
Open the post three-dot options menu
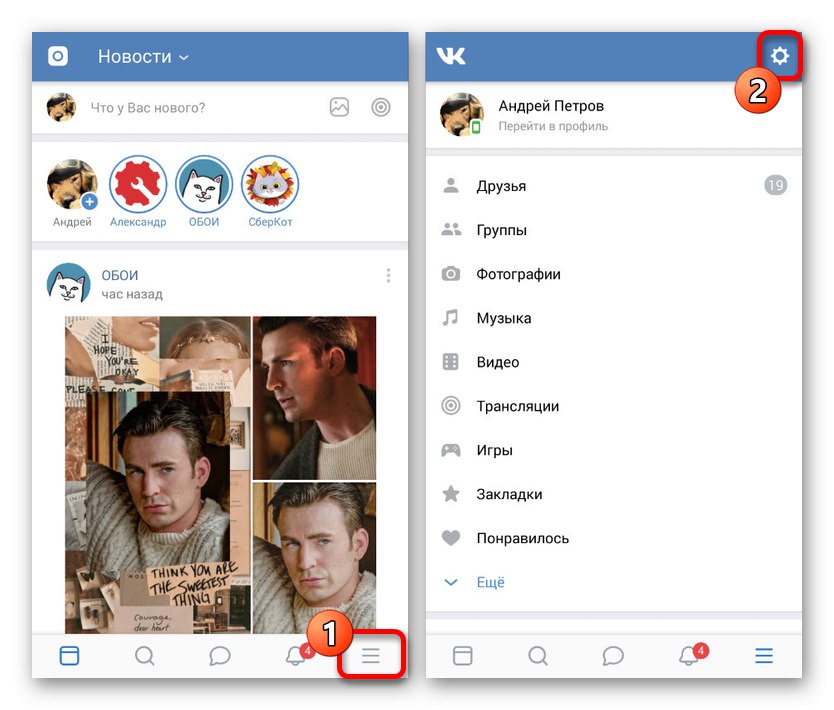click(388, 275)
